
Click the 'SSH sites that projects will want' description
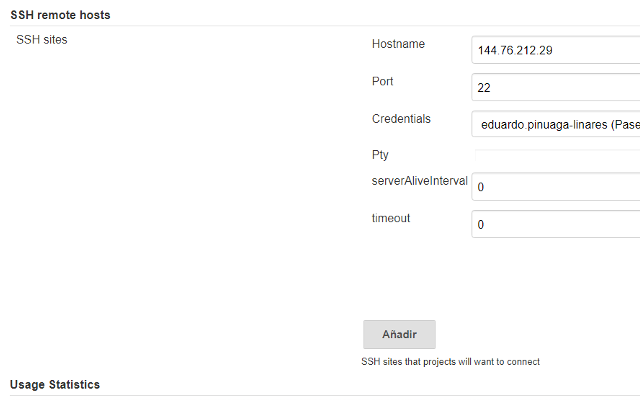451,362
